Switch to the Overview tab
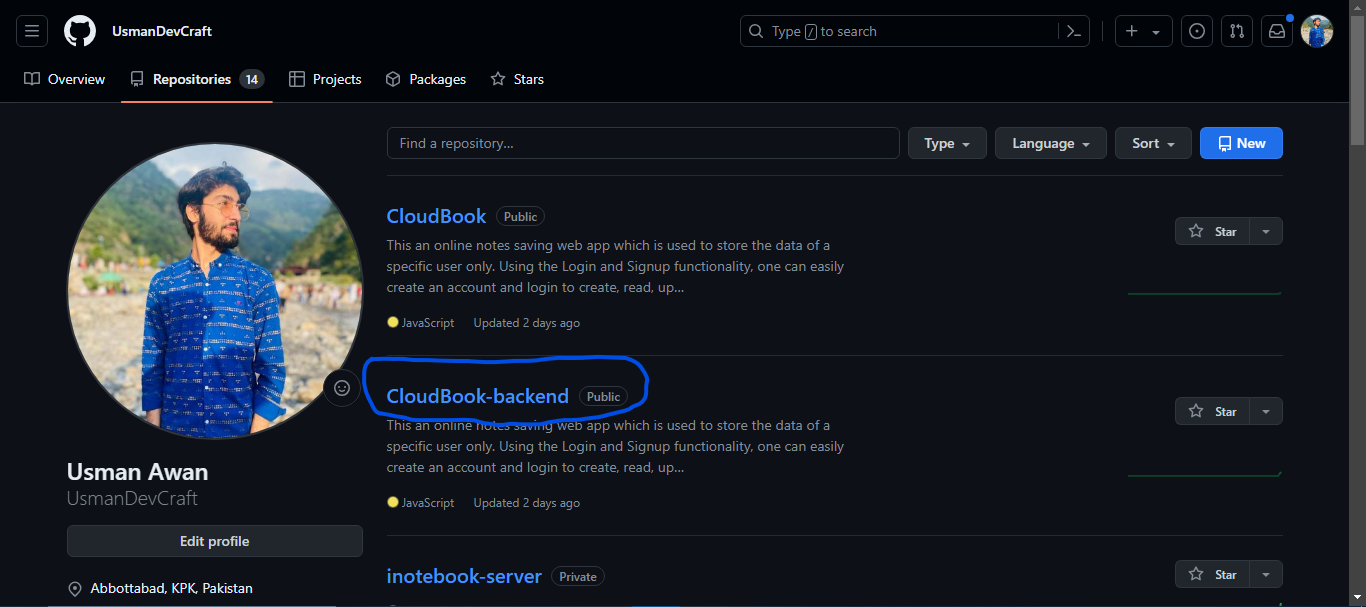 click(x=65, y=79)
